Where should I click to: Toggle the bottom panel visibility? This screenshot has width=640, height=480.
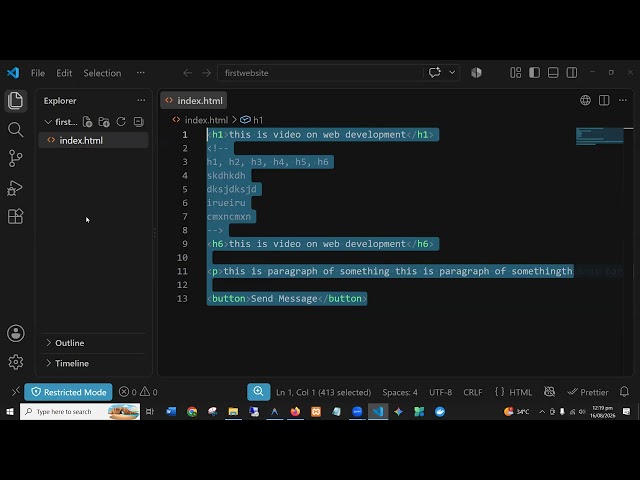coord(553,73)
